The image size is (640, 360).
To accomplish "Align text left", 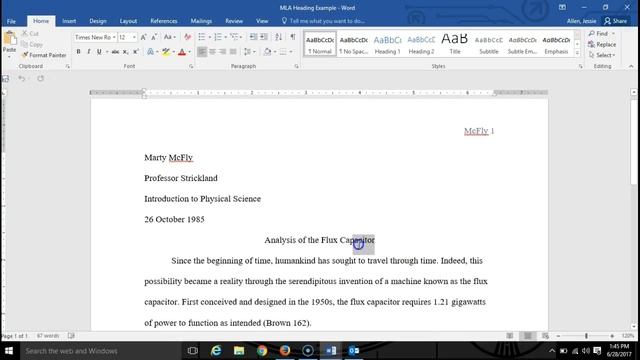I will click(x=202, y=52).
